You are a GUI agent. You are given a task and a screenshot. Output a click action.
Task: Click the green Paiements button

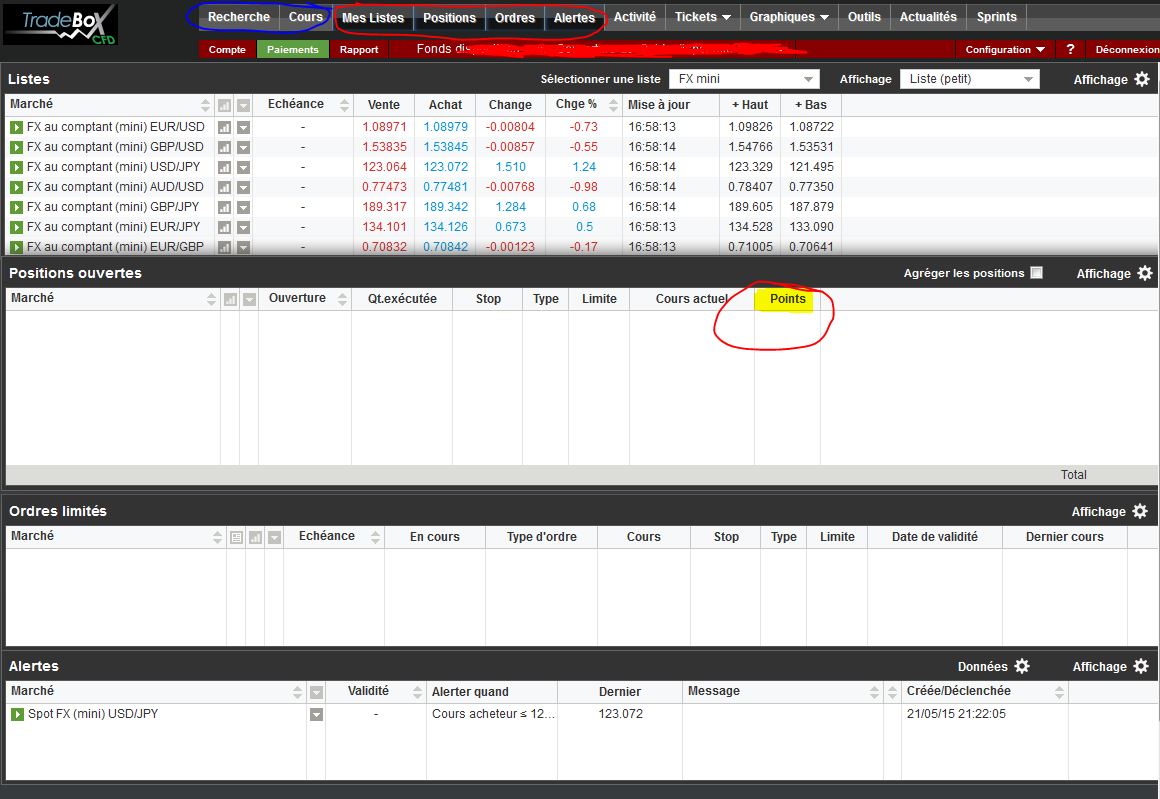pos(293,49)
